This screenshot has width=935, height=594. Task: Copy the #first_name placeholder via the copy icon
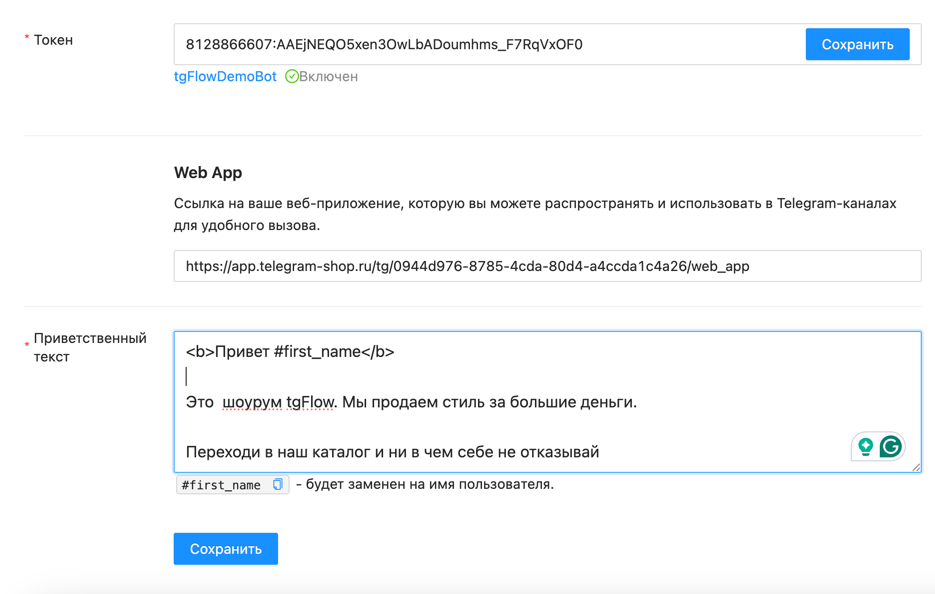[x=277, y=484]
